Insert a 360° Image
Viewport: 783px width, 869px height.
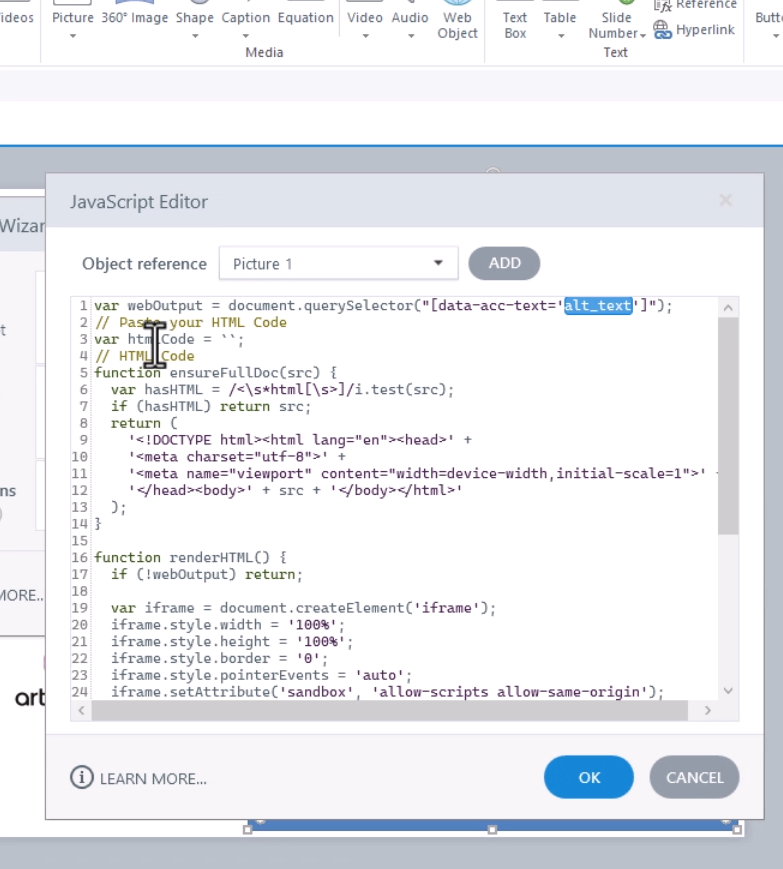coord(133,17)
